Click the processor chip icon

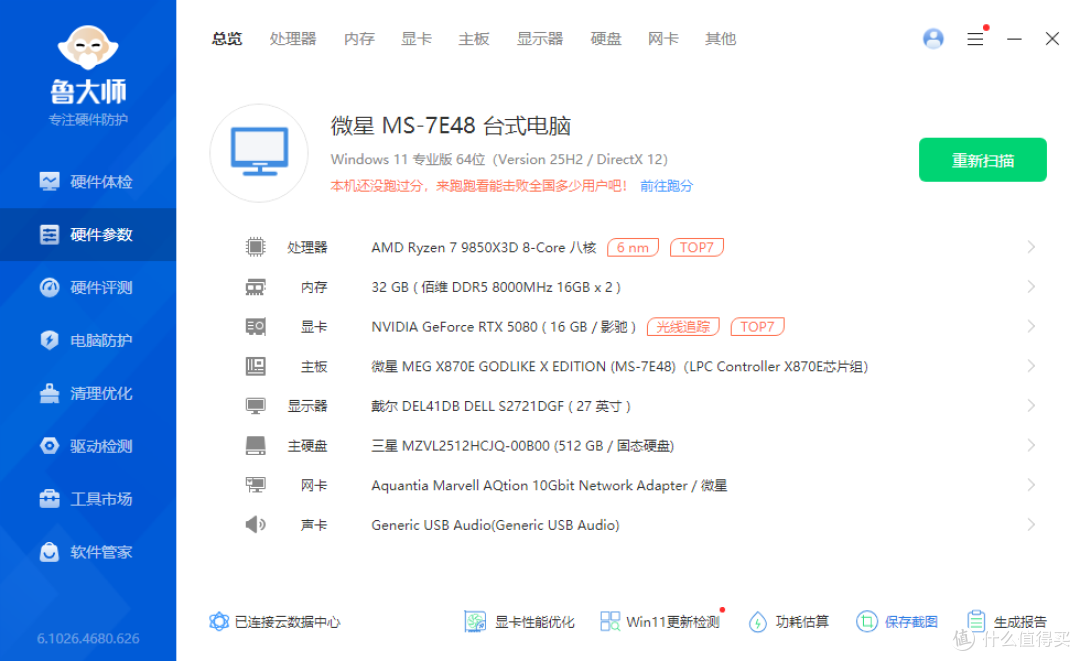point(256,246)
